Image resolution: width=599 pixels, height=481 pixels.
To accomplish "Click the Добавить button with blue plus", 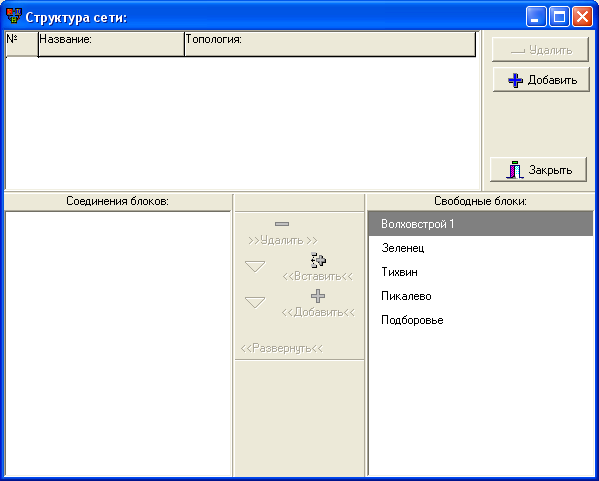I will tap(541, 80).
